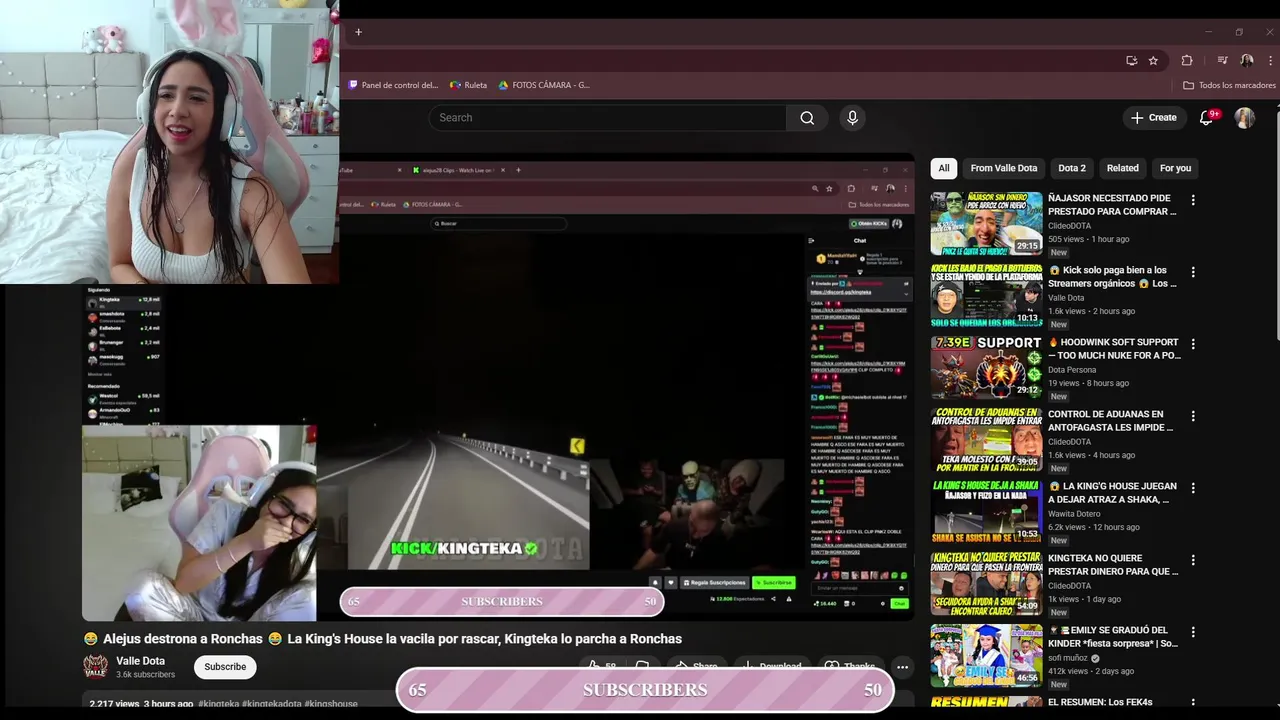The width and height of the screenshot is (1280, 720).
Task: Open more actions menu below video
Action: [902, 667]
